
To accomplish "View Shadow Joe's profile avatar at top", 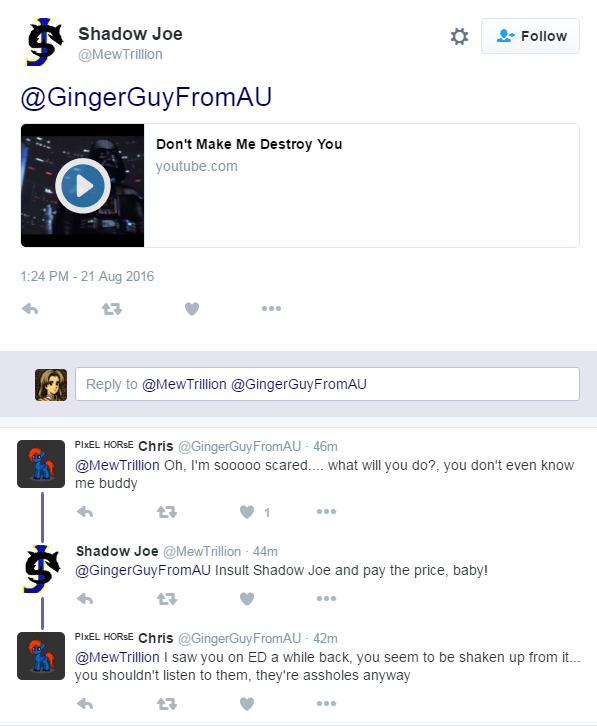I will (44, 42).
